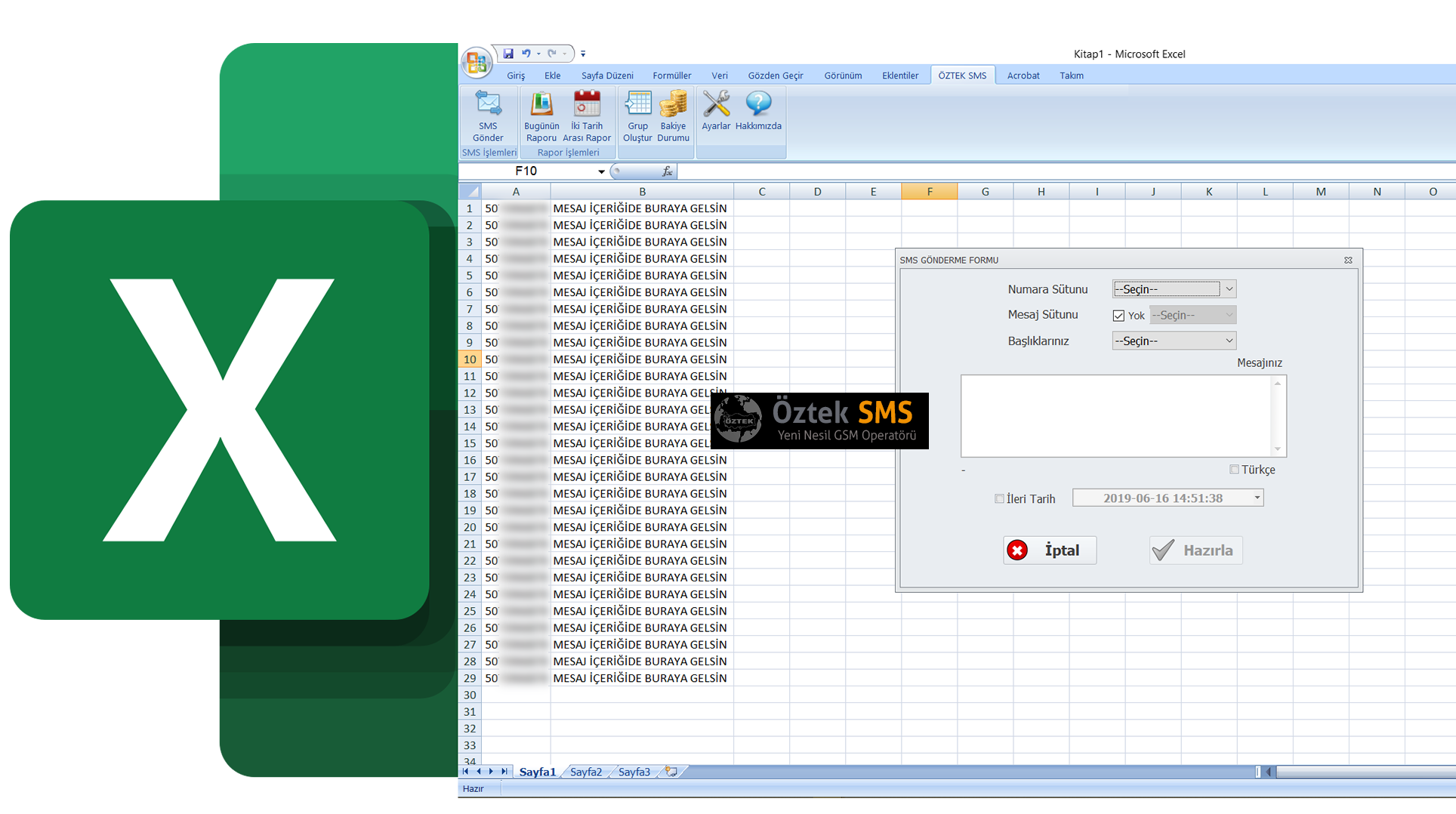The image size is (1456, 814).
Task: Open Bugünün Raporu report icon
Action: [x=541, y=116]
